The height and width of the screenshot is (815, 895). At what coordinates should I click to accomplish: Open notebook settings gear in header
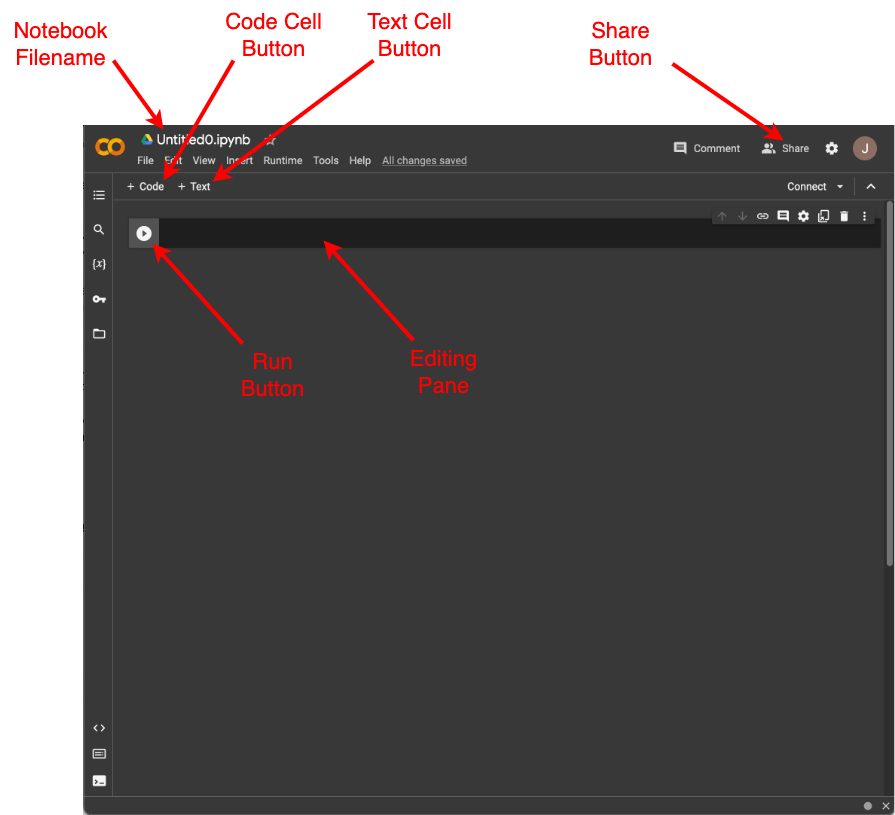tap(832, 148)
